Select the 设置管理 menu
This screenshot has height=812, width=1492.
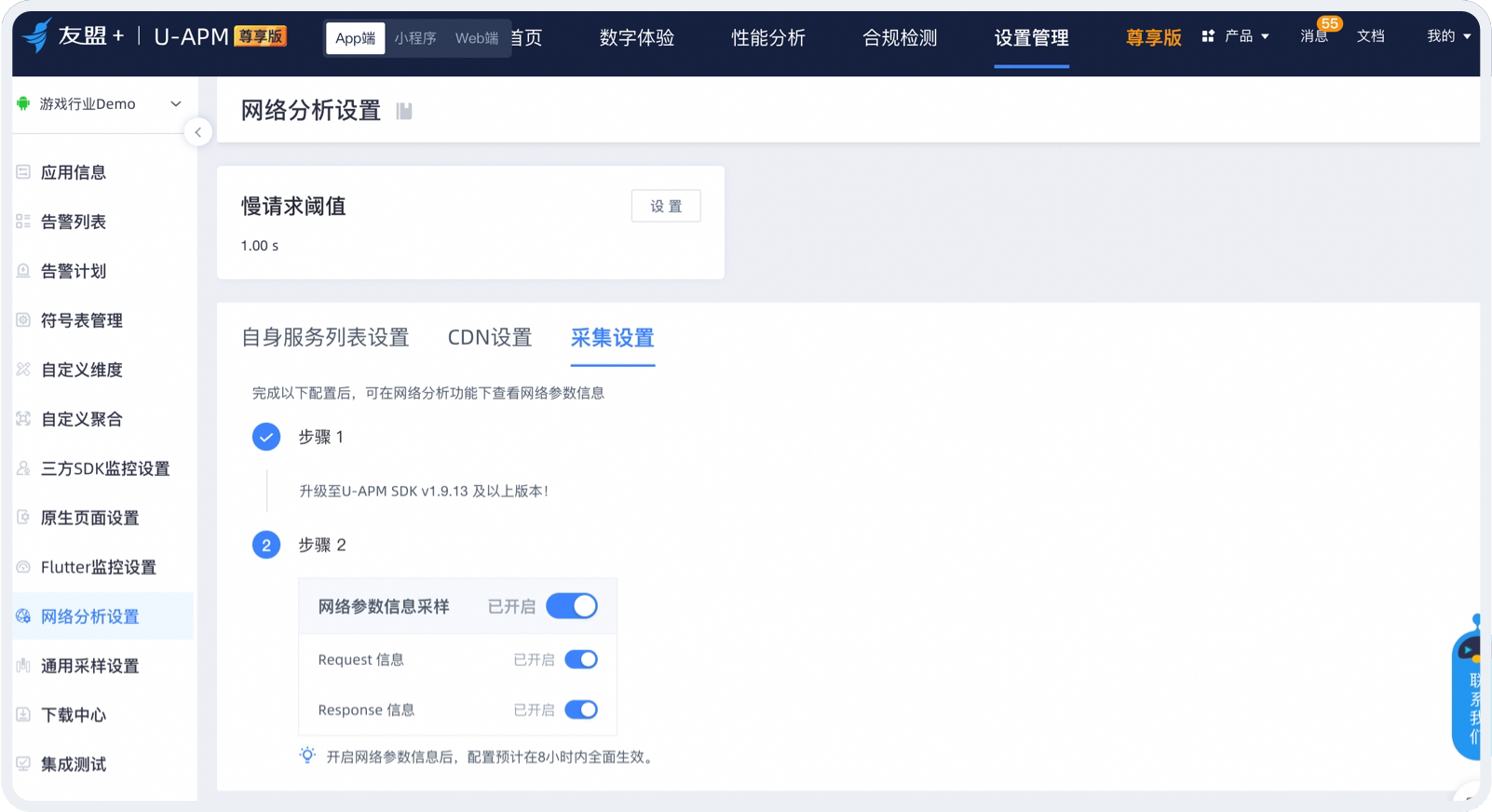pyautogui.click(x=1031, y=38)
